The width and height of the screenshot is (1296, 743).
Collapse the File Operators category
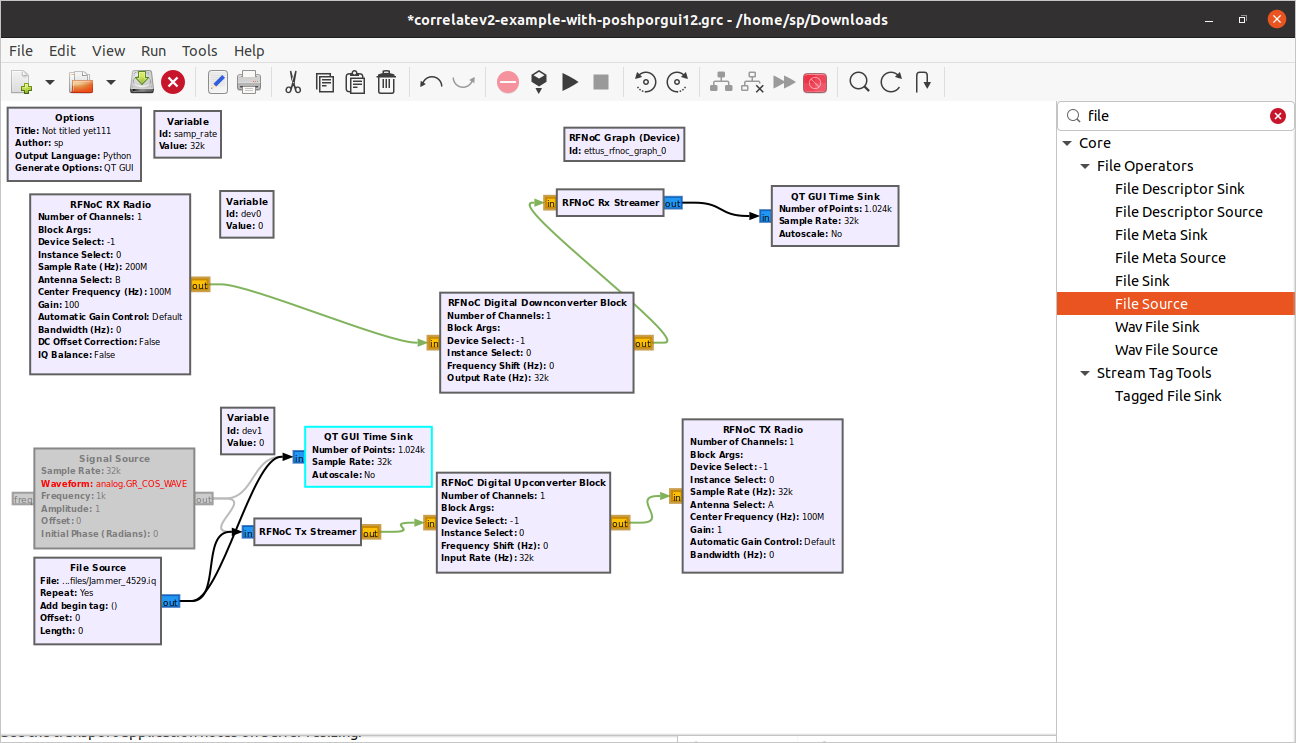click(x=1085, y=166)
